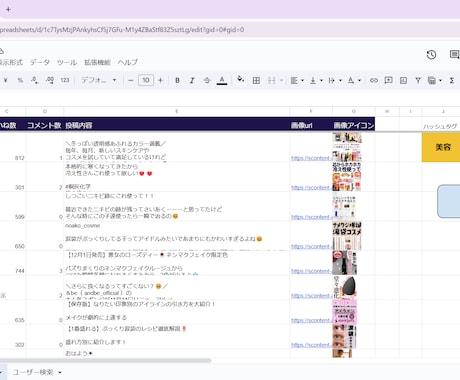The width and height of the screenshot is (460, 380).
Task: Open the comments panel icon
Action: pyautogui.click(x=454, y=54)
